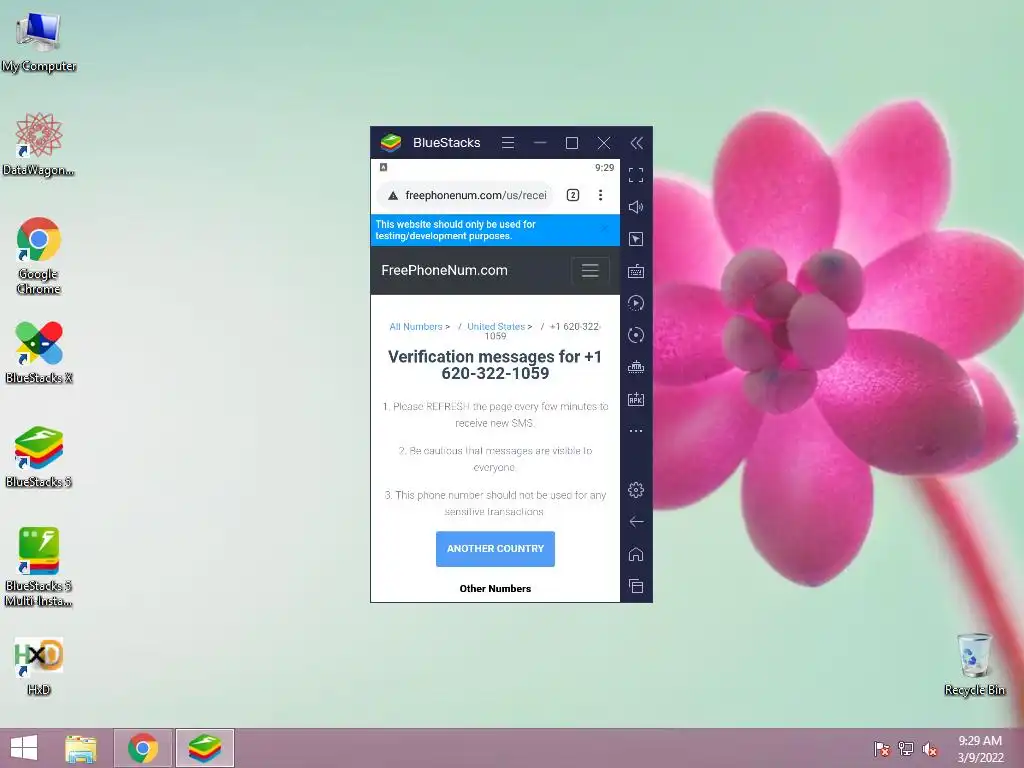Click the sync circle icon in sidebar
The width and height of the screenshot is (1024, 768).
pos(636,335)
